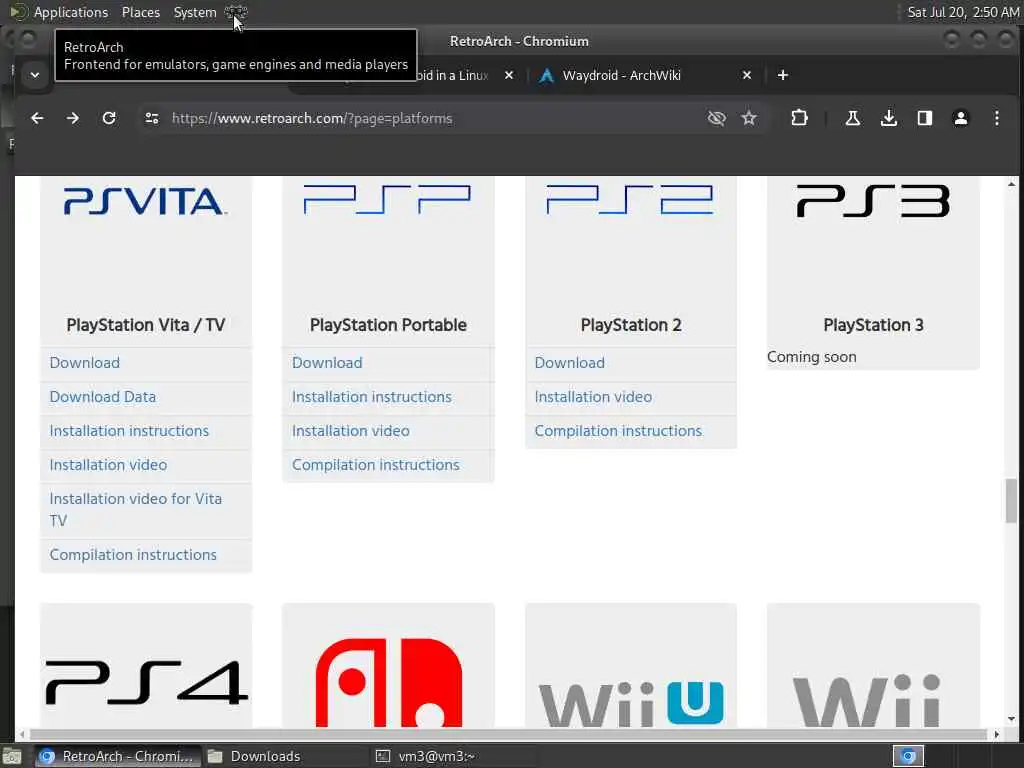This screenshot has width=1024, height=768.
Task: Close the Waydroid - ArchWiki tab
Action: (747, 75)
